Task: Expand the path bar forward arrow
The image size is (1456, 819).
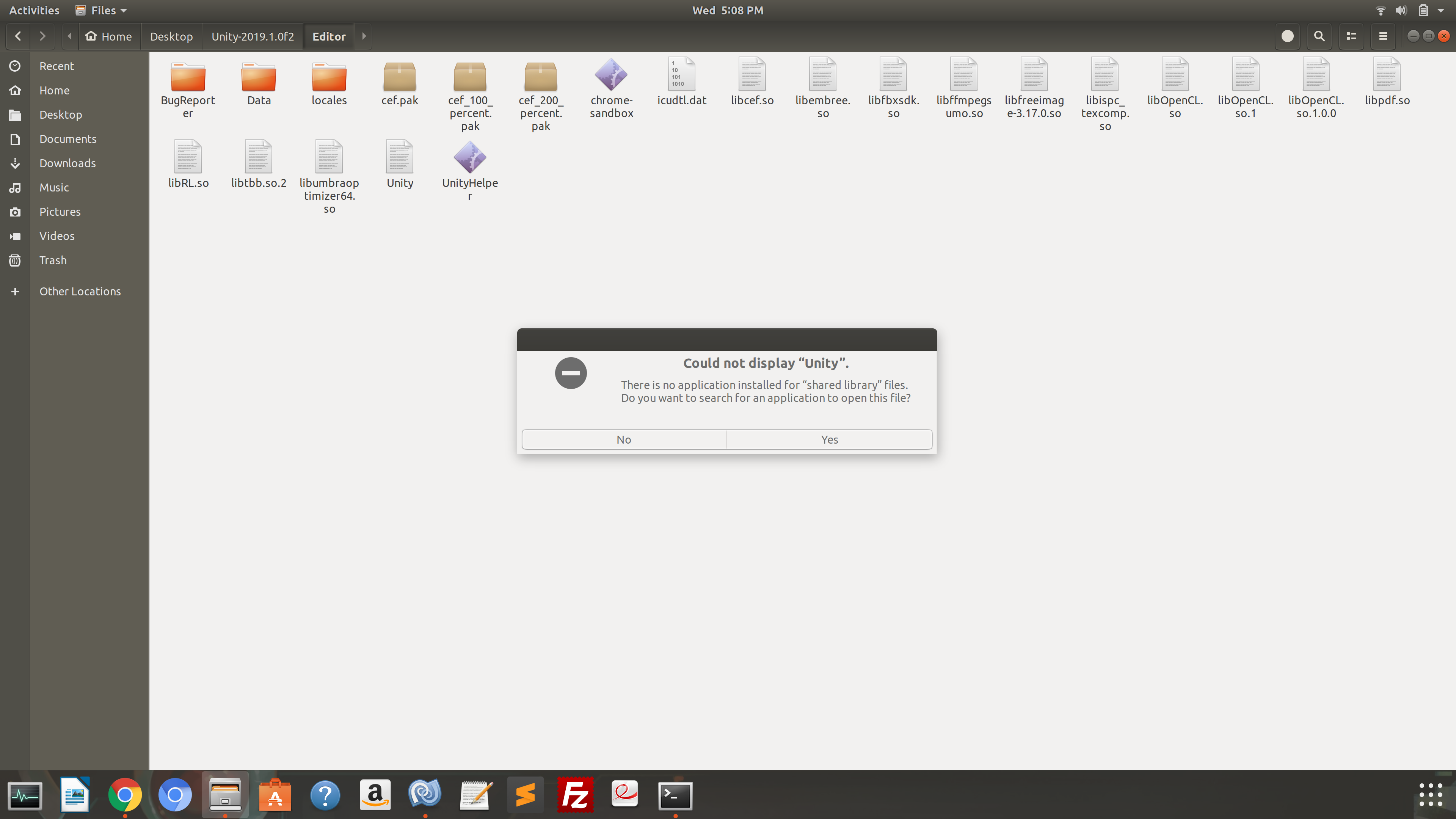Action: 364,36
